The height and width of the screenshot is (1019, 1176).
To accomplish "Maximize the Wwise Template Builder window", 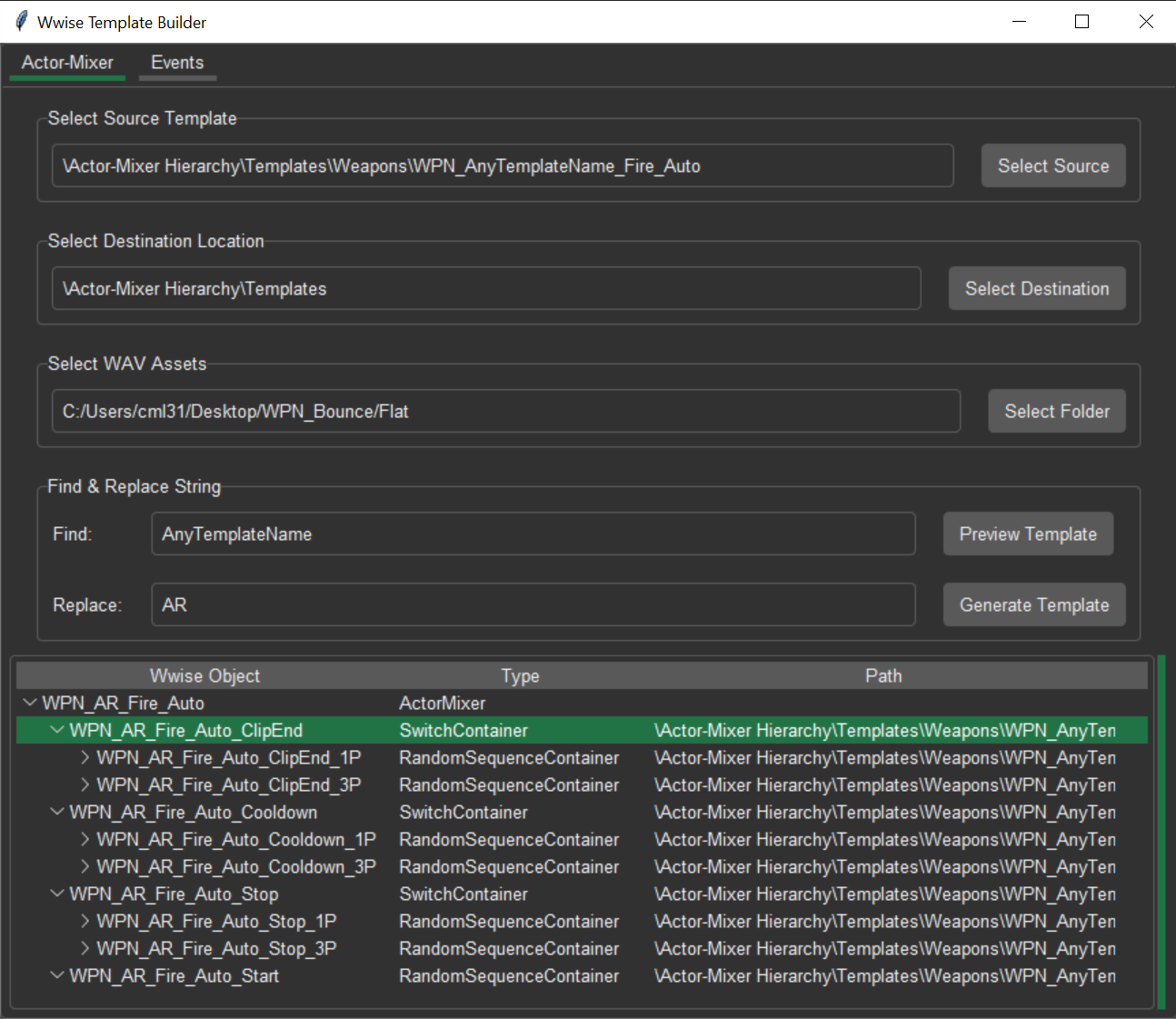I will (1081, 21).
